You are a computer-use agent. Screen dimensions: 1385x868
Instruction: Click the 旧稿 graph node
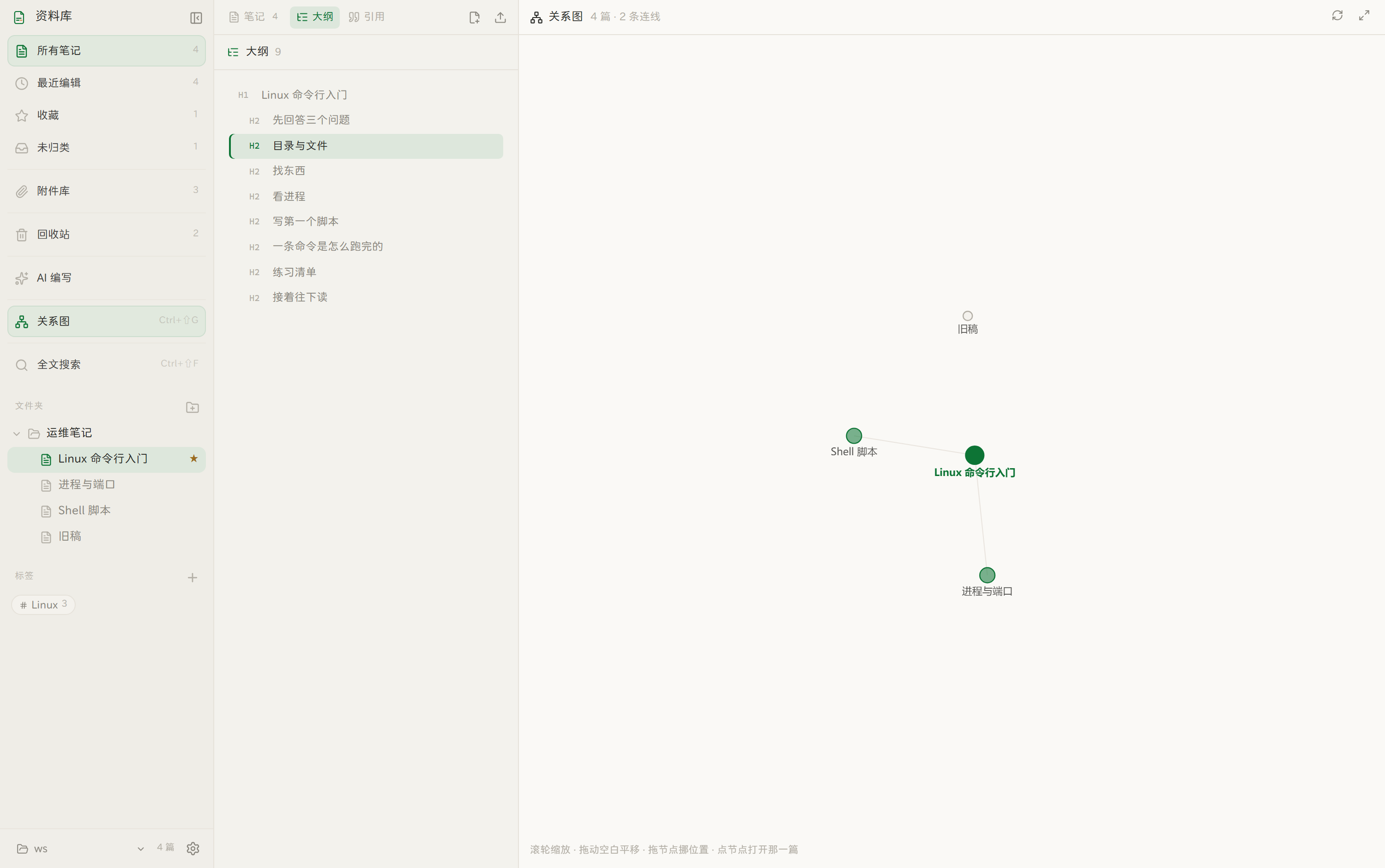[x=968, y=316]
